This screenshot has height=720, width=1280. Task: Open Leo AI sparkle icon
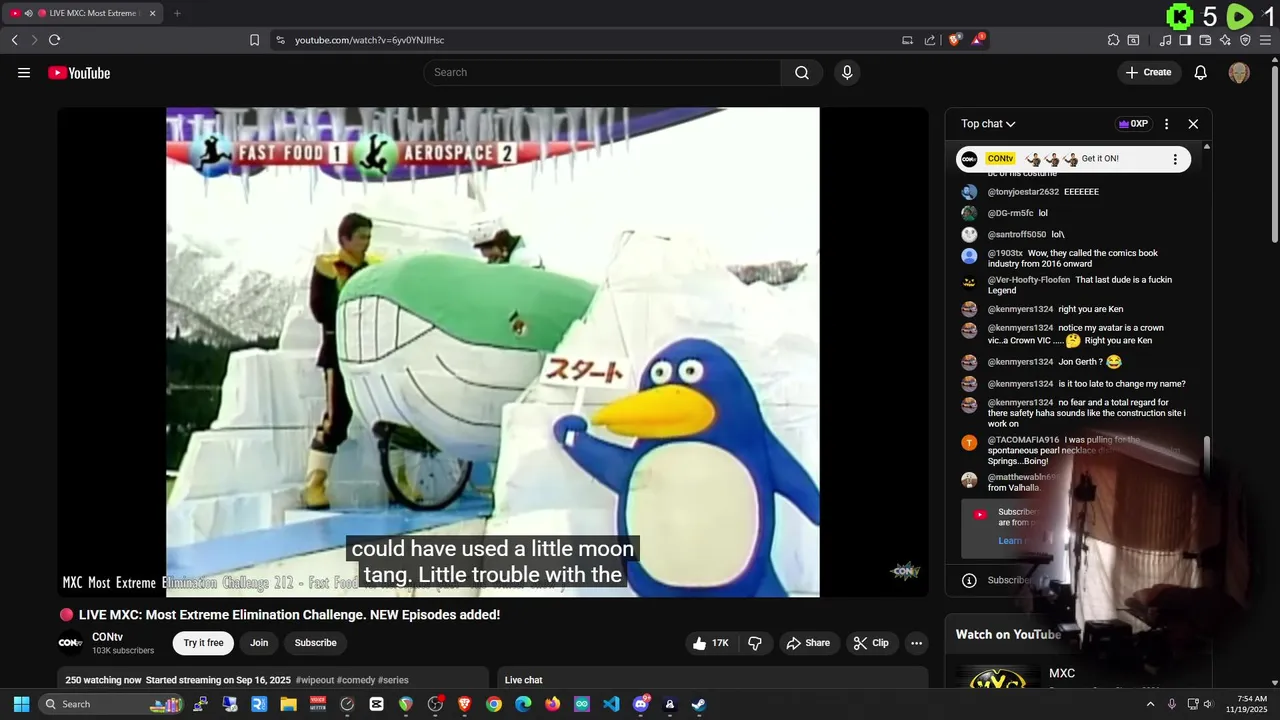(x=1225, y=40)
